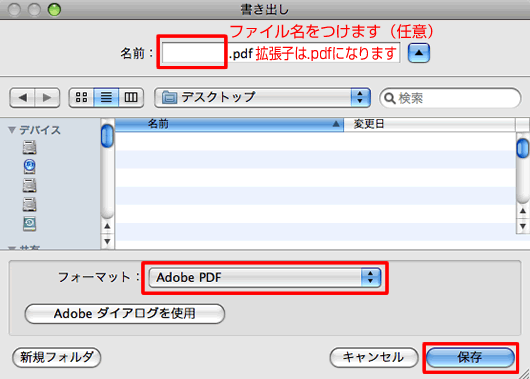Viewport: 530px width, 379px height.
Task: Click the green zoom window button
Action: [54, 10]
